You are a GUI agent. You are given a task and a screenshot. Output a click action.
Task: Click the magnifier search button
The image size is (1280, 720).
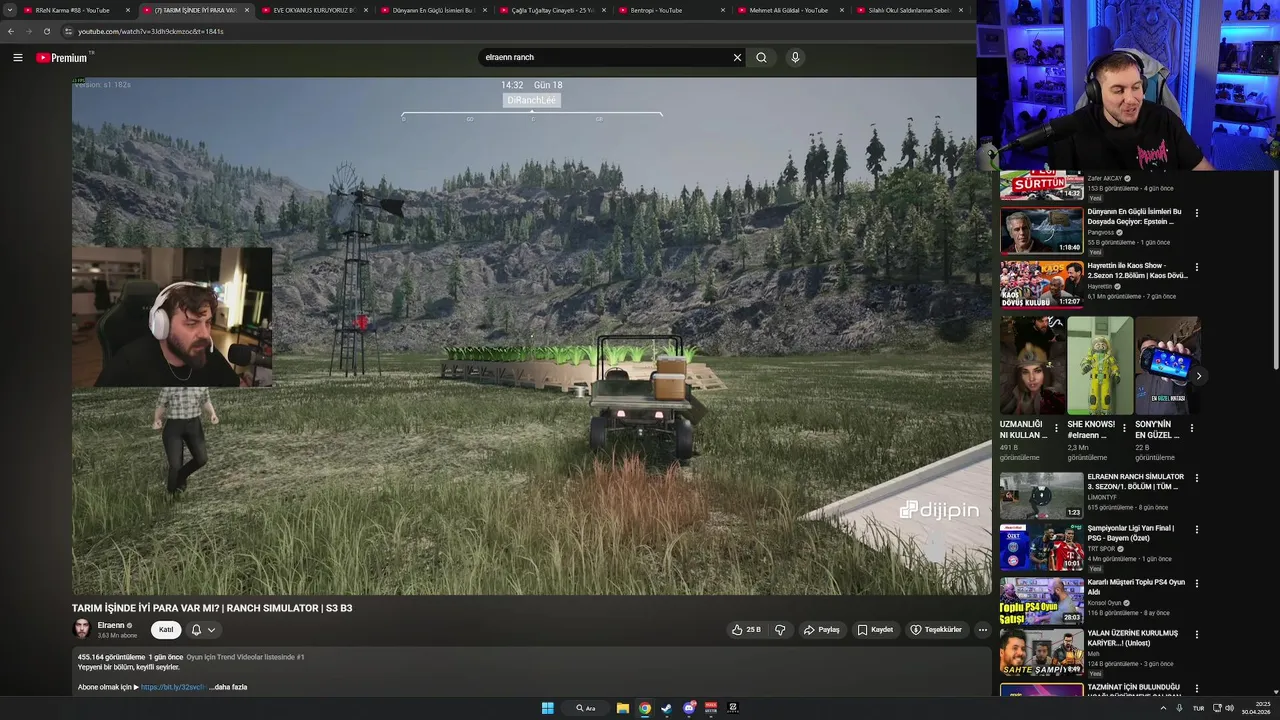click(761, 57)
